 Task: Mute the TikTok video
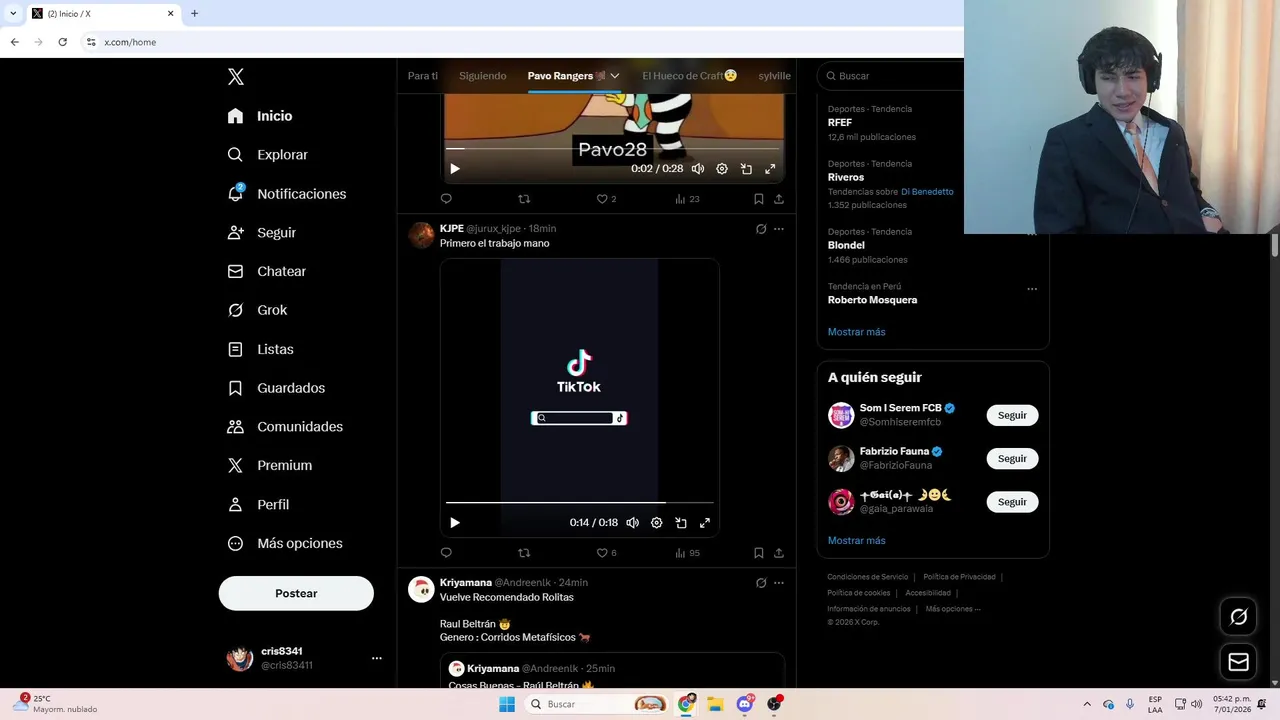pos(633,523)
